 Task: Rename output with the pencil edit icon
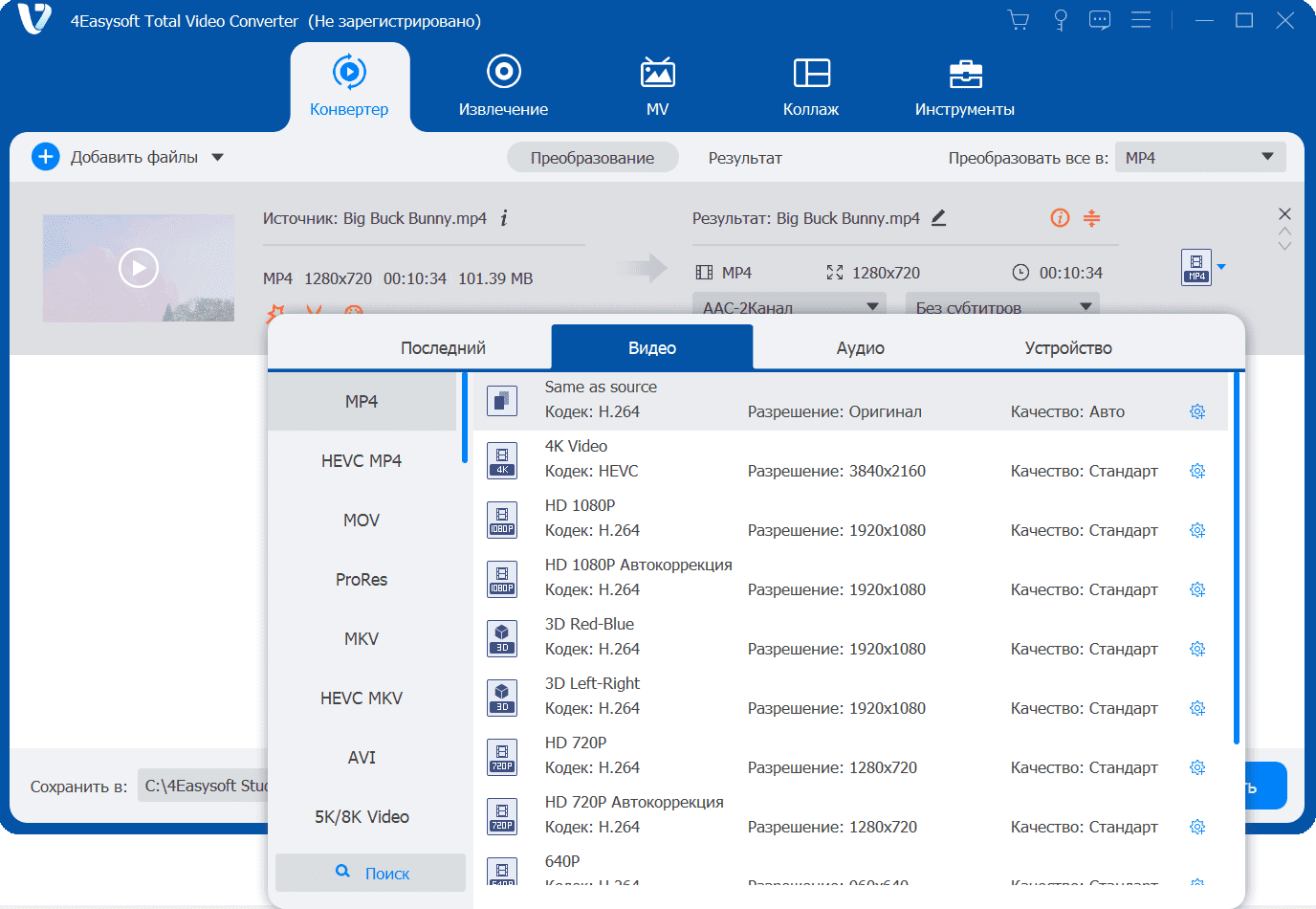pos(938,218)
